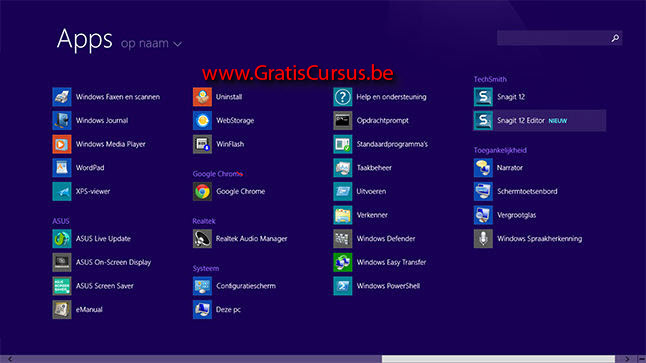Open the Realtek Audio Manager icon
646x363 pixels.
coord(202,239)
